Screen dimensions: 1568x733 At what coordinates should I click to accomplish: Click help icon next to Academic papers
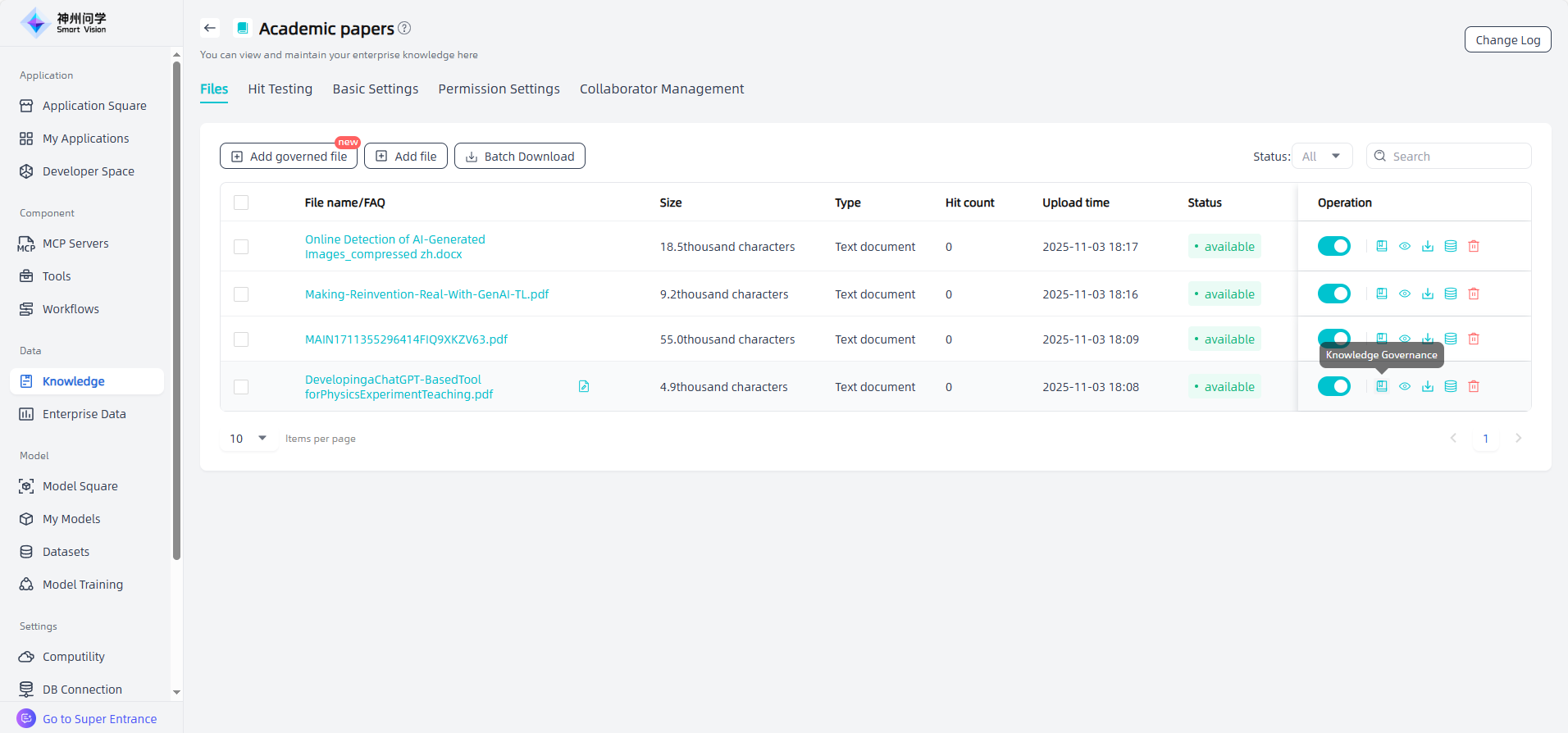pyautogui.click(x=404, y=28)
